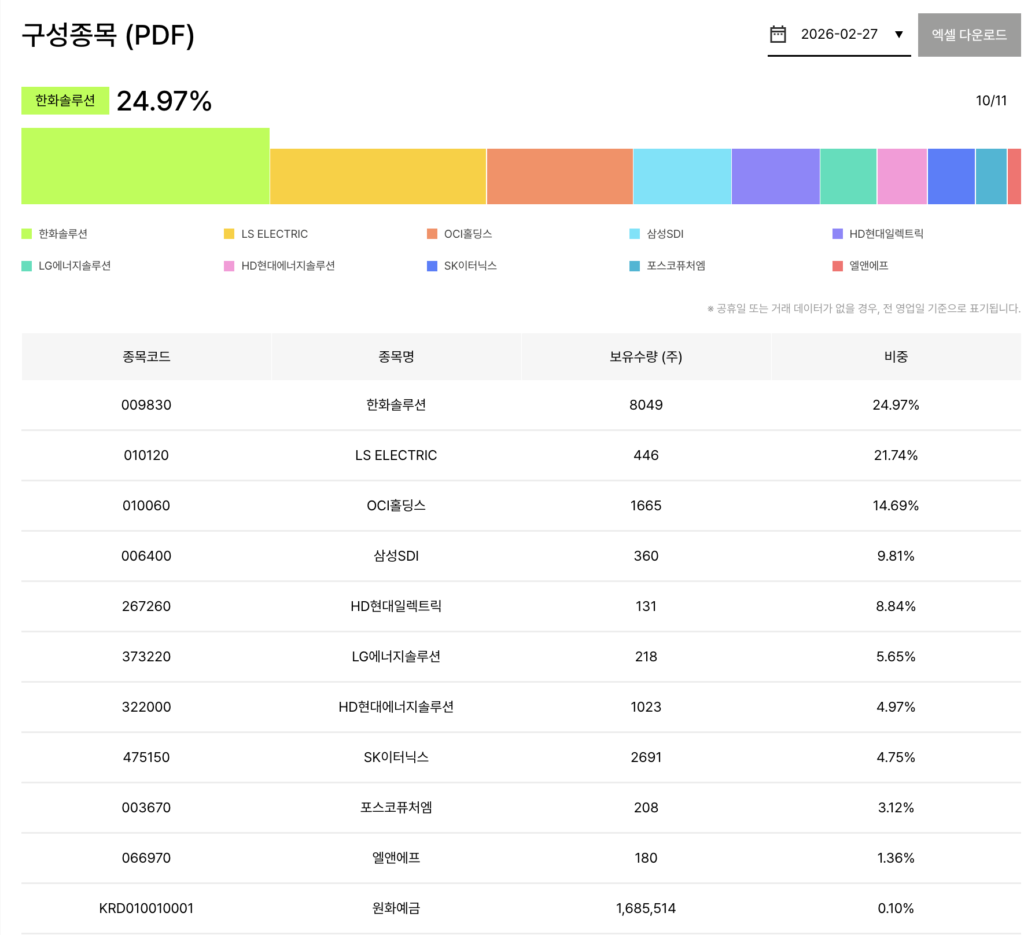The width and height of the screenshot is (1024, 935).
Task: Click the 한화솔루션 legend color square
Action: [27, 234]
